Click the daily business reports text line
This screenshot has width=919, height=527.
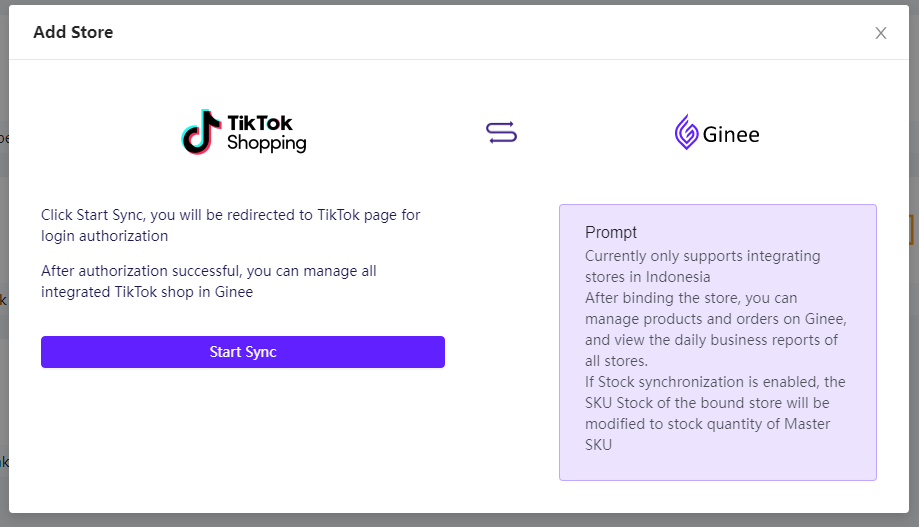tap(712, 340)
